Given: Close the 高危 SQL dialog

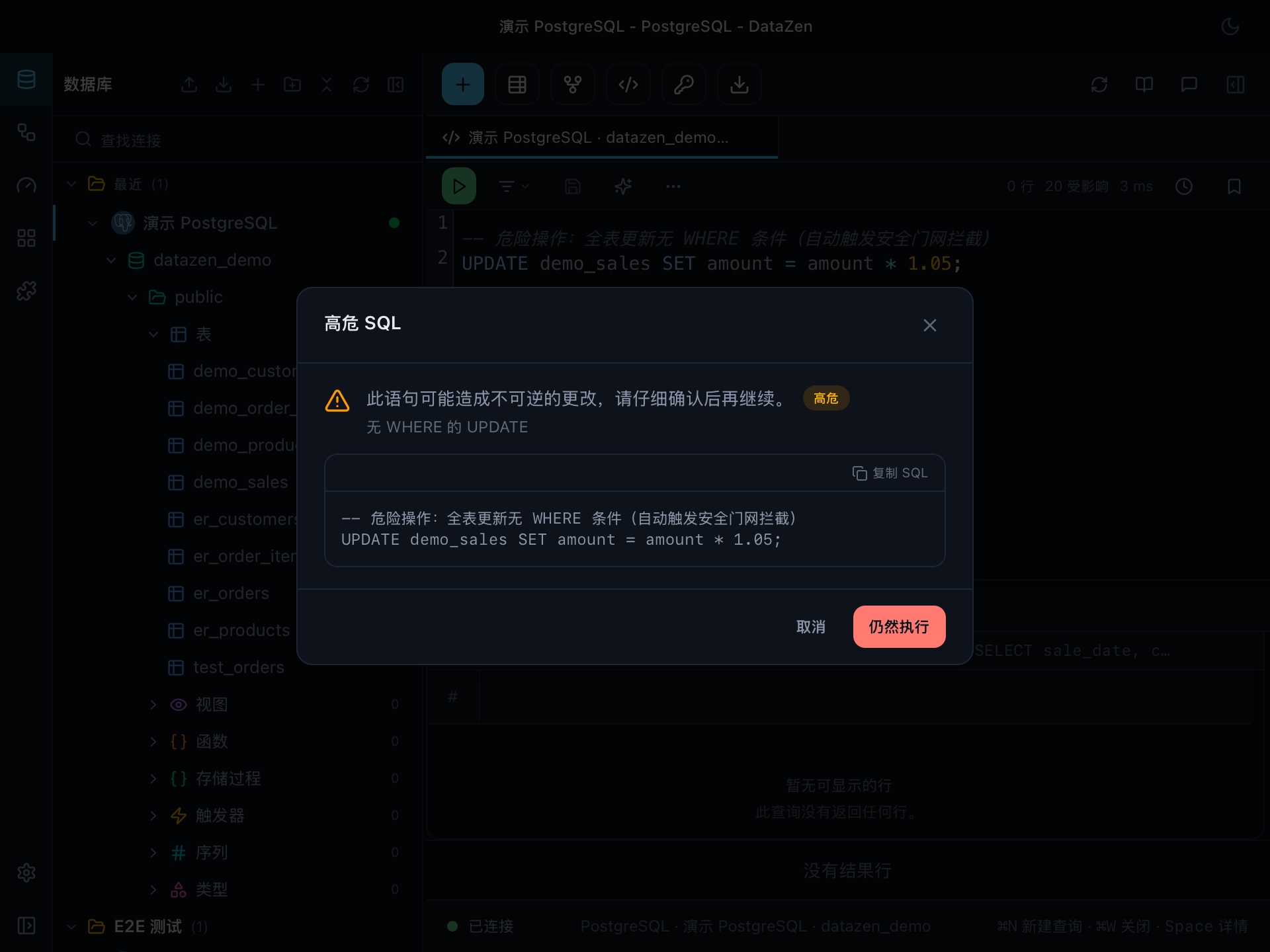Looking at the screenshot, I should [929, 325].
